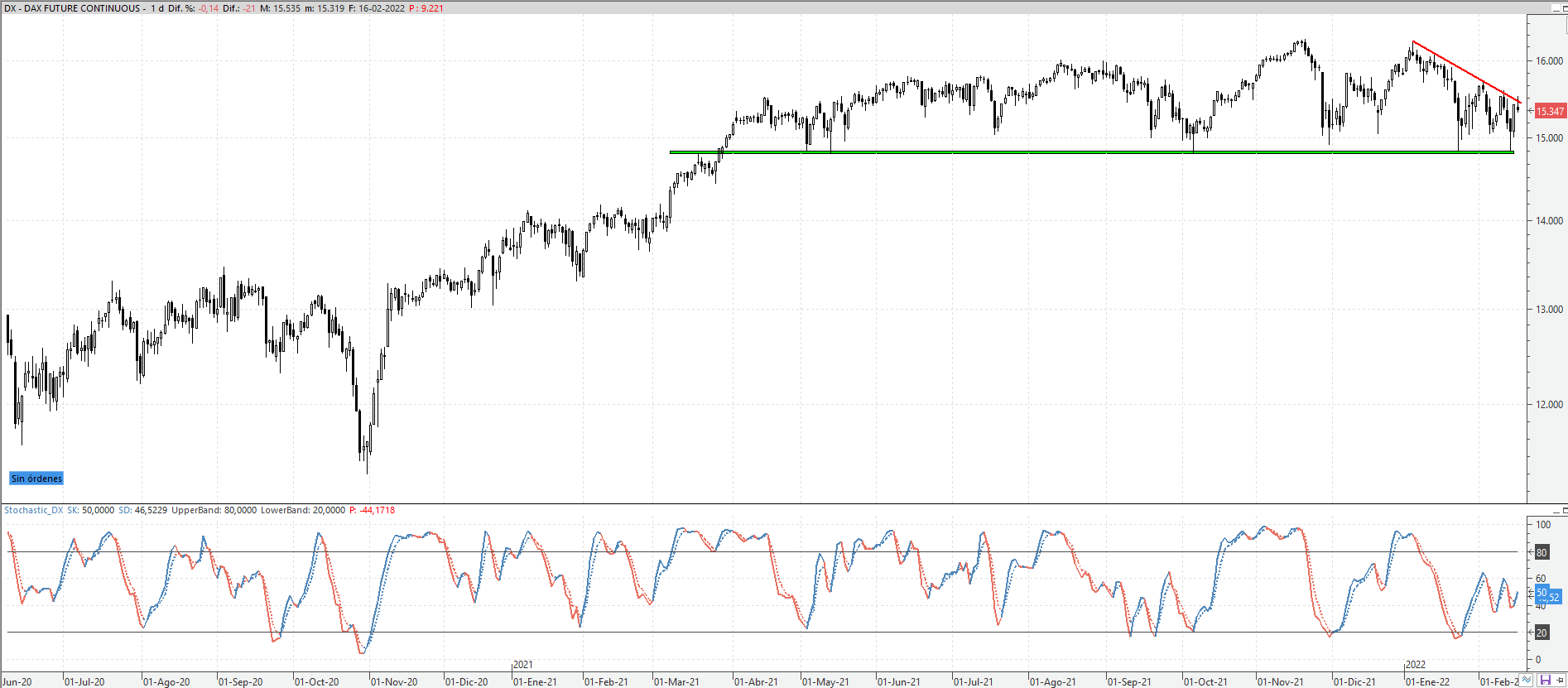The height and width of the screenshot is (688, 1568).
Task: Click the purple save floppy-disk icon
Action: (1546, 680)
